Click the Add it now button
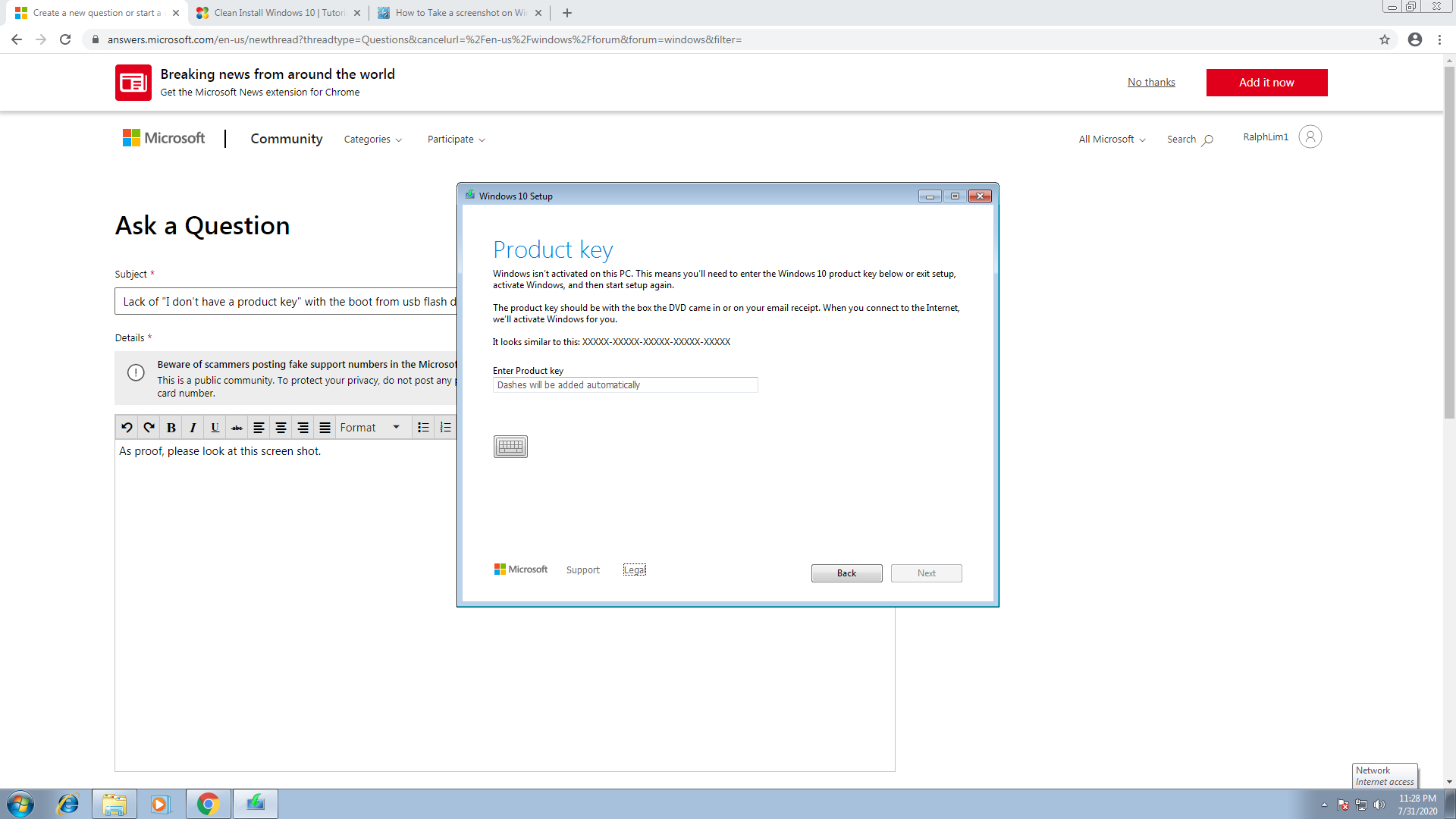Image resolution: width=1456 pixels, height=819 pixels. pos(1266,83)
